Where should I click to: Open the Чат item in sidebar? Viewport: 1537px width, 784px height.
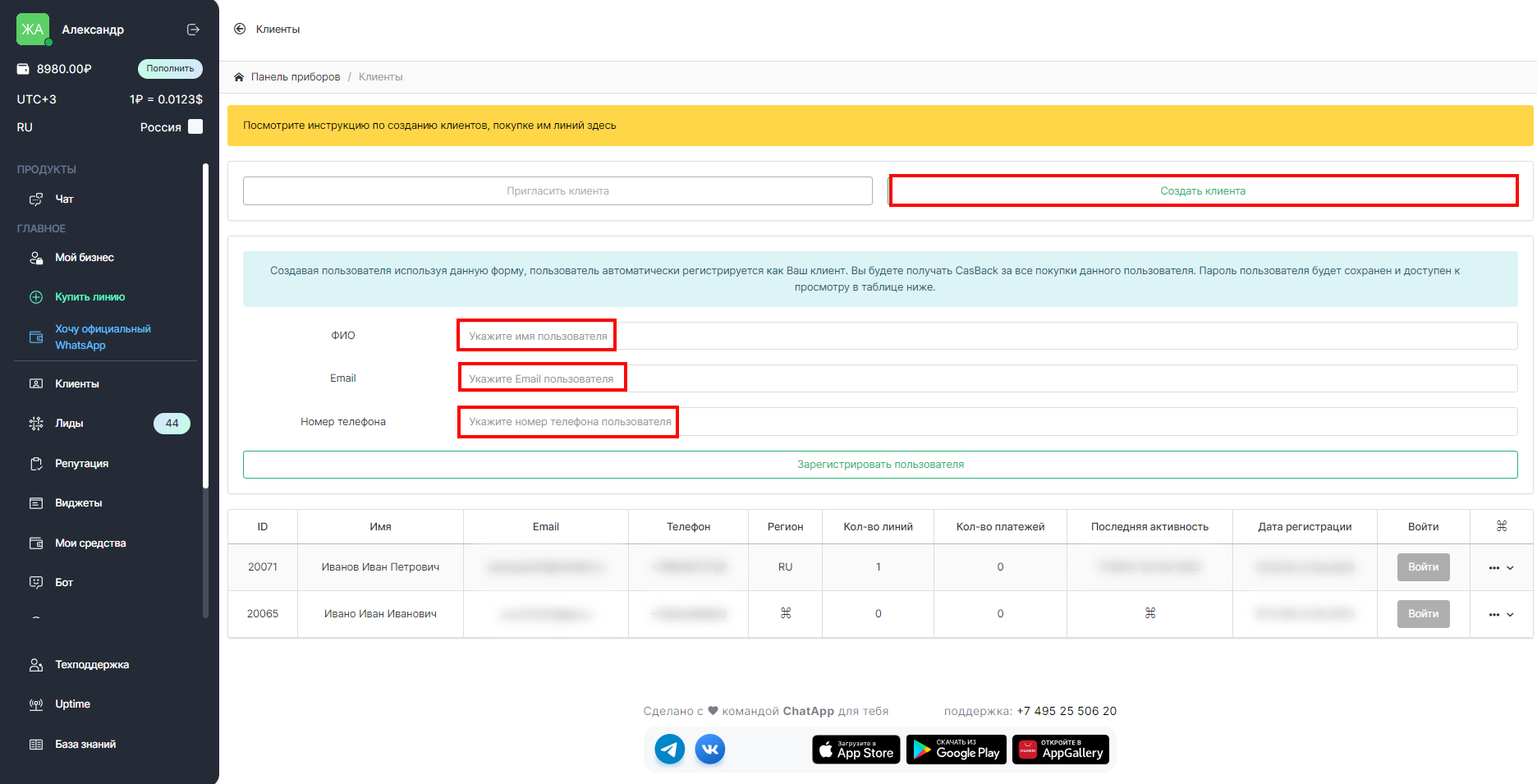pyautogui.click(x=64, y=199)
